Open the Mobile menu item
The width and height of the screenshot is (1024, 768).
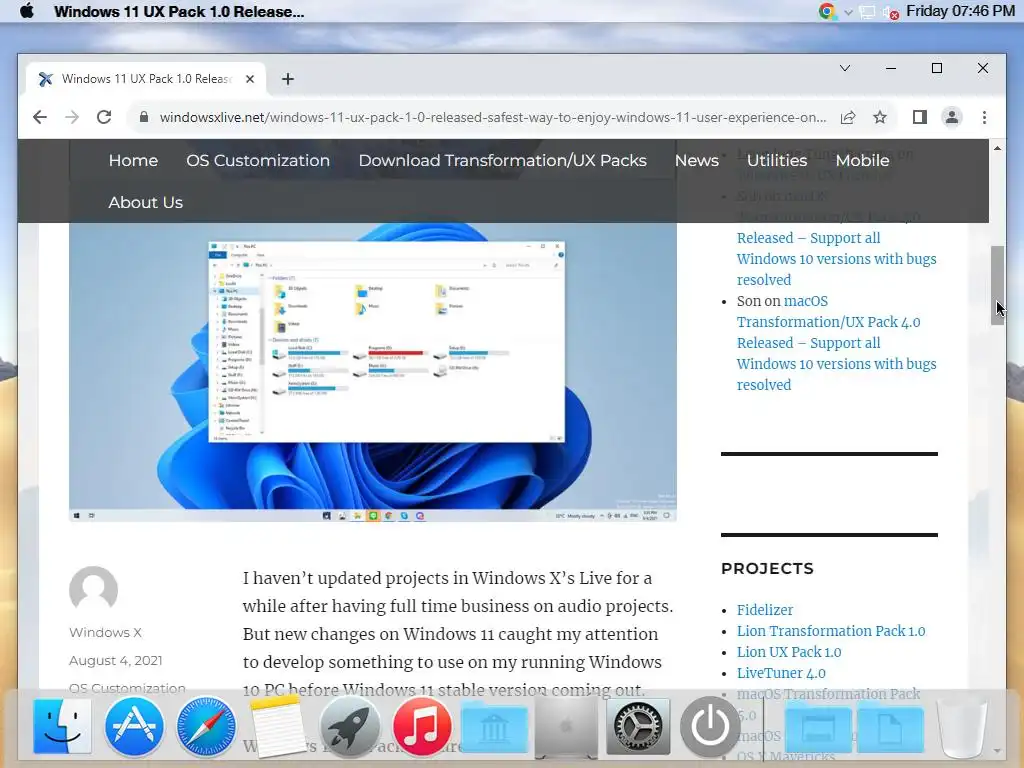tap(862, 161)
